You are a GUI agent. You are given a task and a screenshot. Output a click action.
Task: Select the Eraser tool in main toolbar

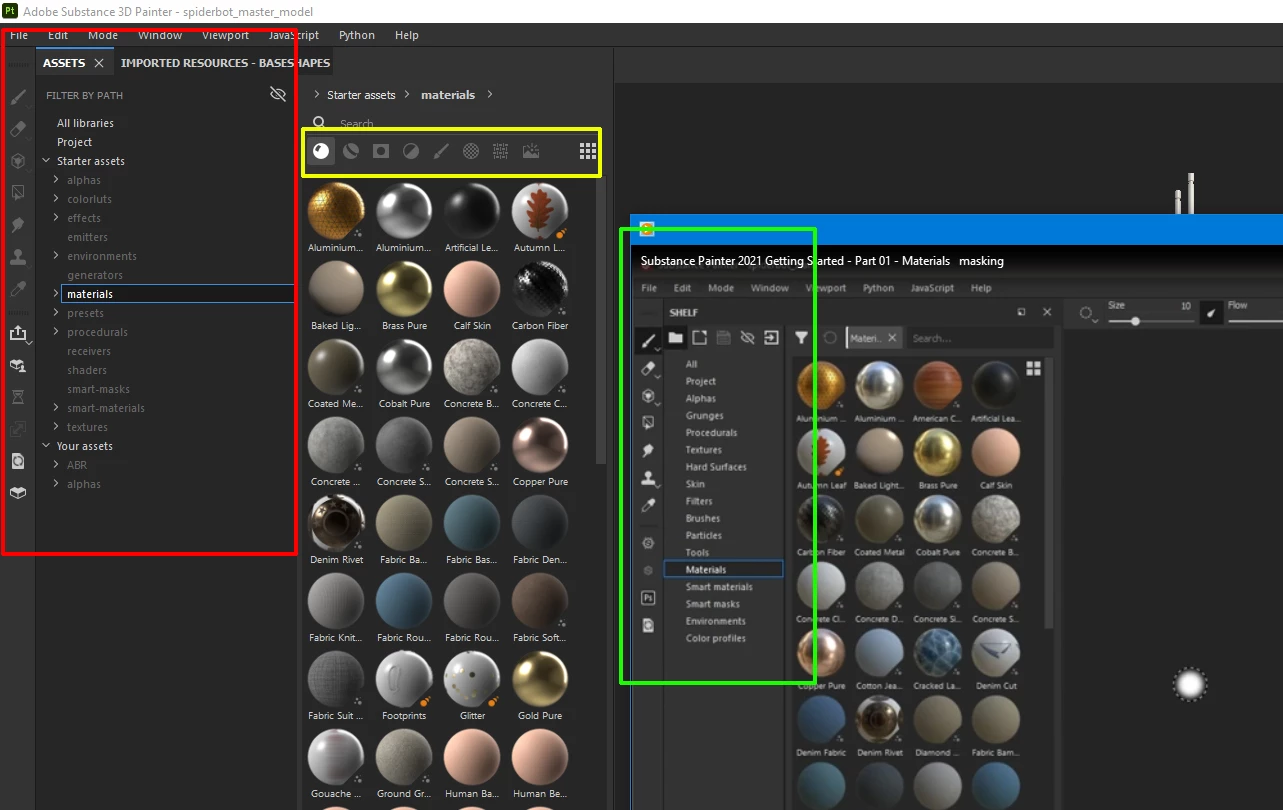[18, 129]
